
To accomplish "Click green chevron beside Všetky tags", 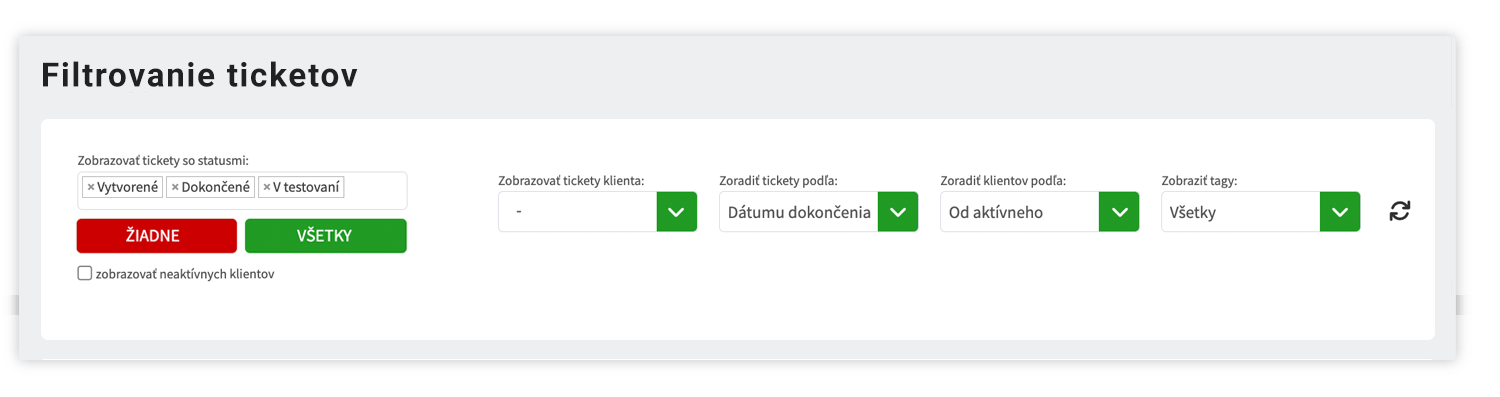I will click(x=1340, y=212).
